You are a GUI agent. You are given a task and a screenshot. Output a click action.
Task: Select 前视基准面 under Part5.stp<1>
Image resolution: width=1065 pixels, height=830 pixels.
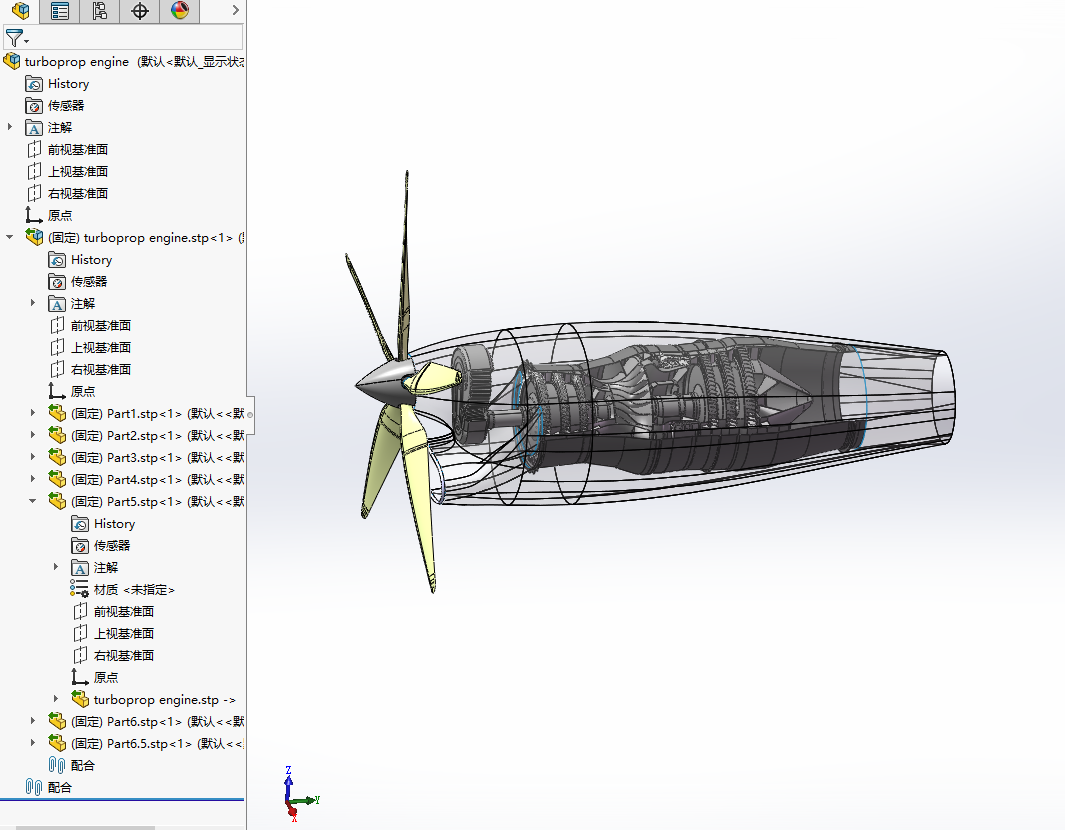[113, 611]
